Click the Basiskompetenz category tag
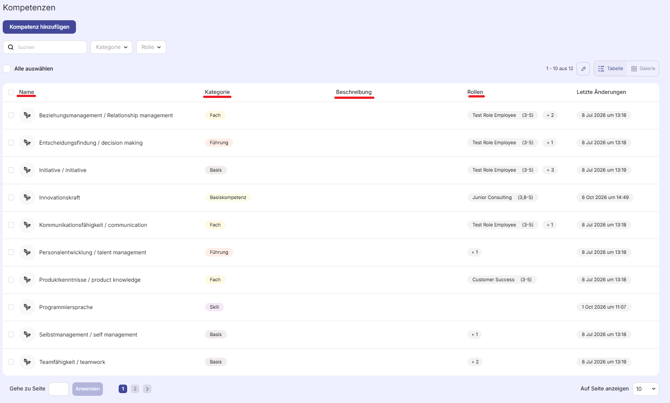 click(x=228, y=197)
